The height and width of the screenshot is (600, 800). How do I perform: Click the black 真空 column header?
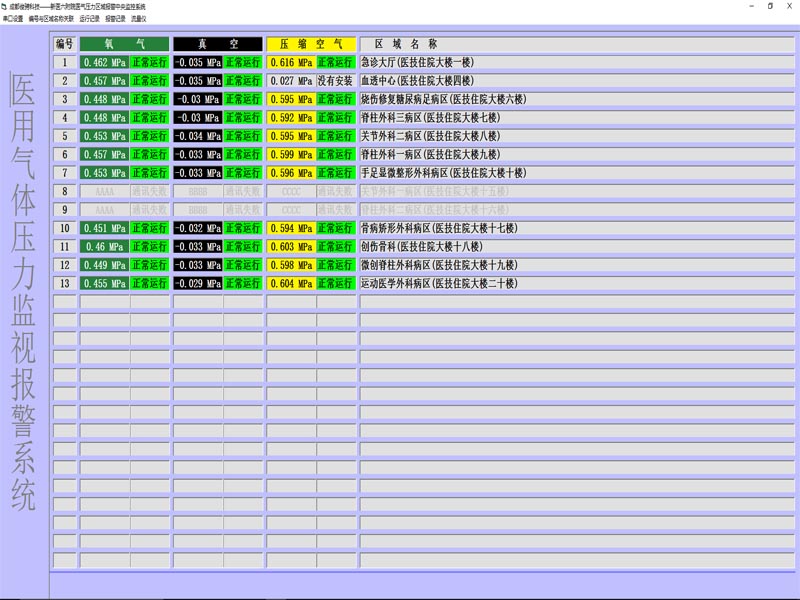pyautogui.click(x=217, y=44)
